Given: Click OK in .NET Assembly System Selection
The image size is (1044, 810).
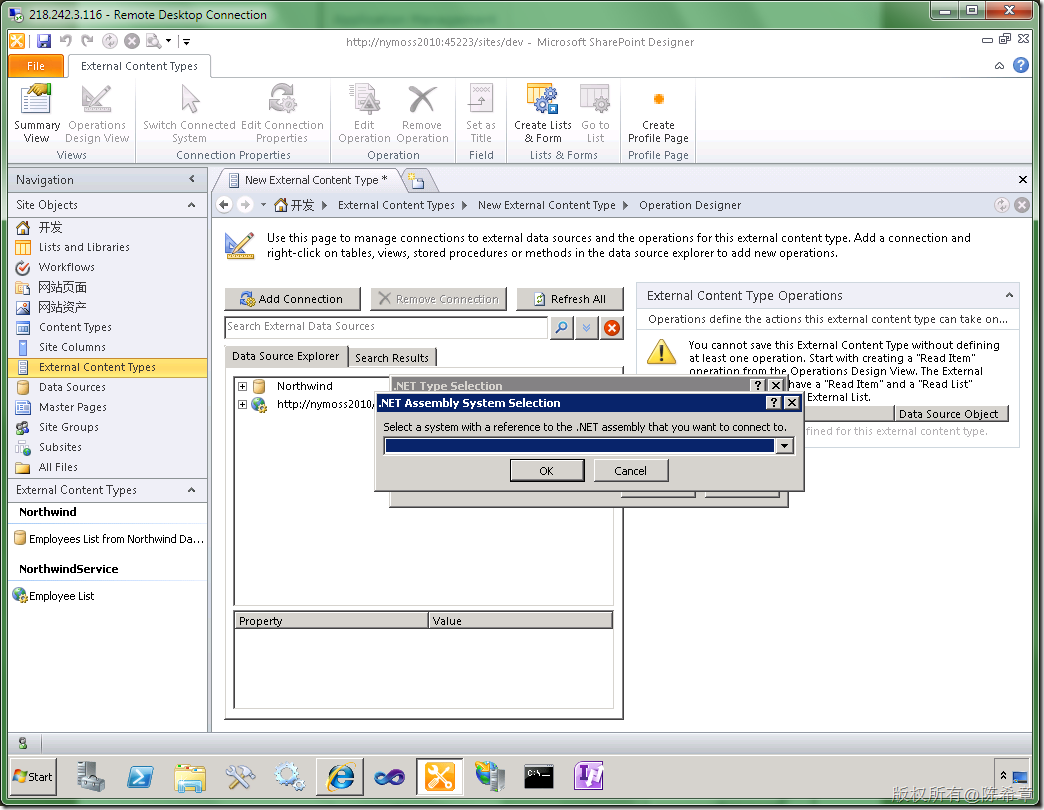Looking at the screenshot, I should click(546, 471).
